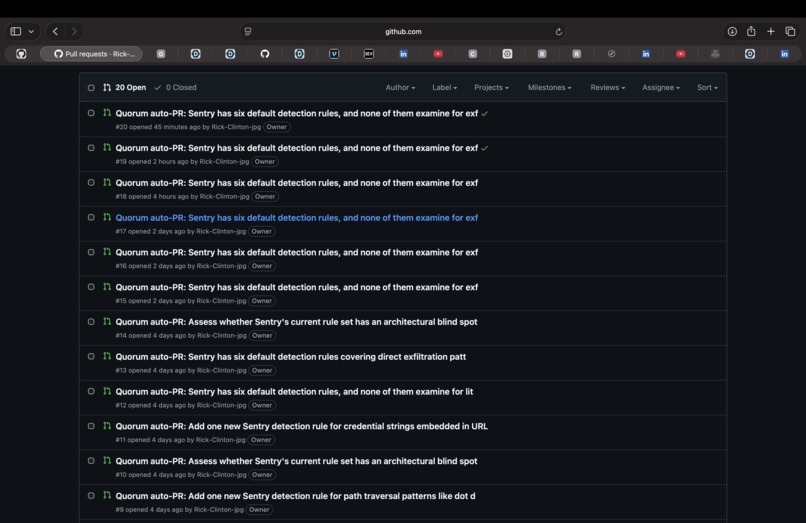Click the green check status on PR #19
This screenshot has width=806, height=523.
click(484, 148)
